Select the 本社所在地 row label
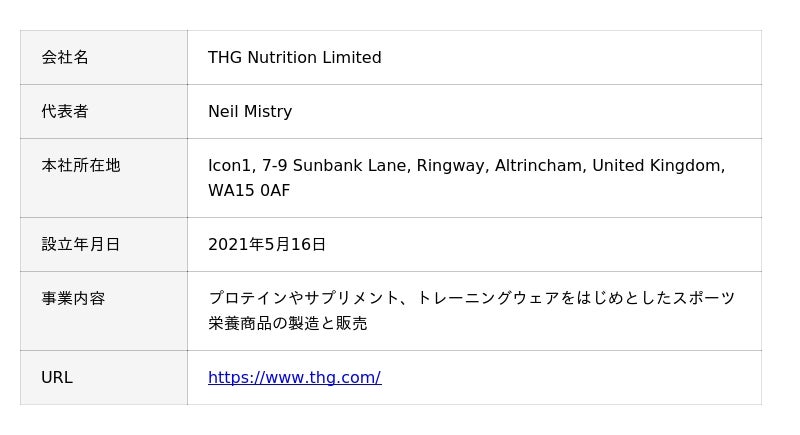Screen dimensions: 800x435 point(81,166)
